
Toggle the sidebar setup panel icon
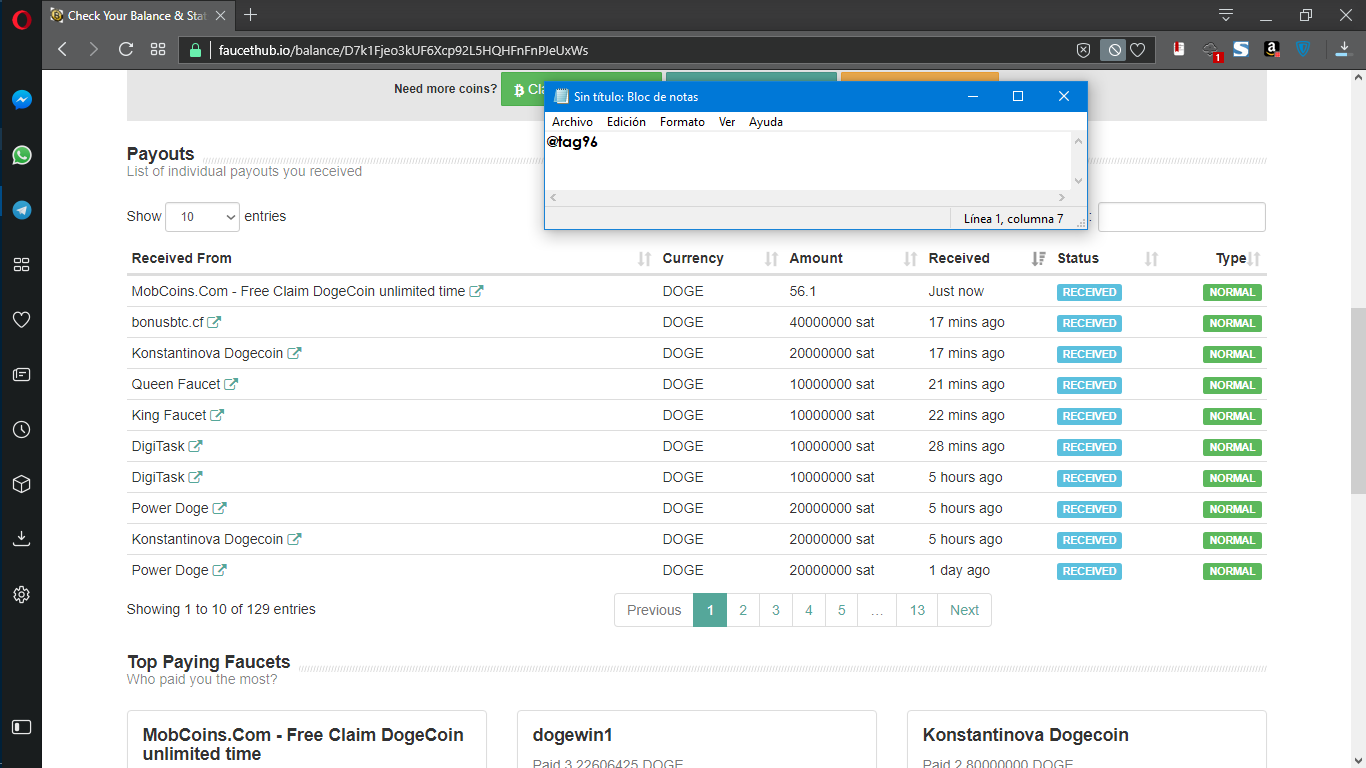pos(21,727)
